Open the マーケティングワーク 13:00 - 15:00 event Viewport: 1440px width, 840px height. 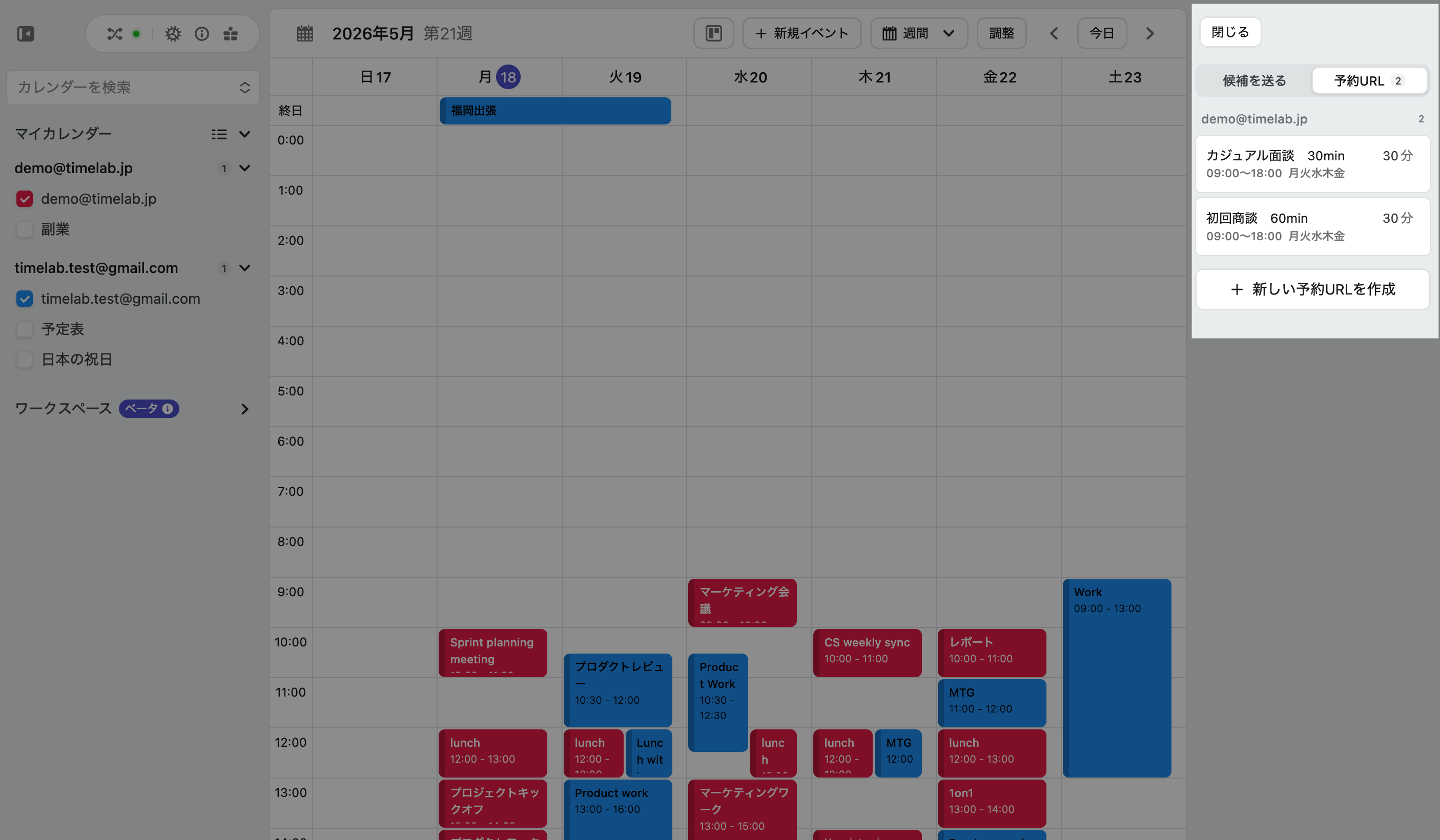click(742, 809)
